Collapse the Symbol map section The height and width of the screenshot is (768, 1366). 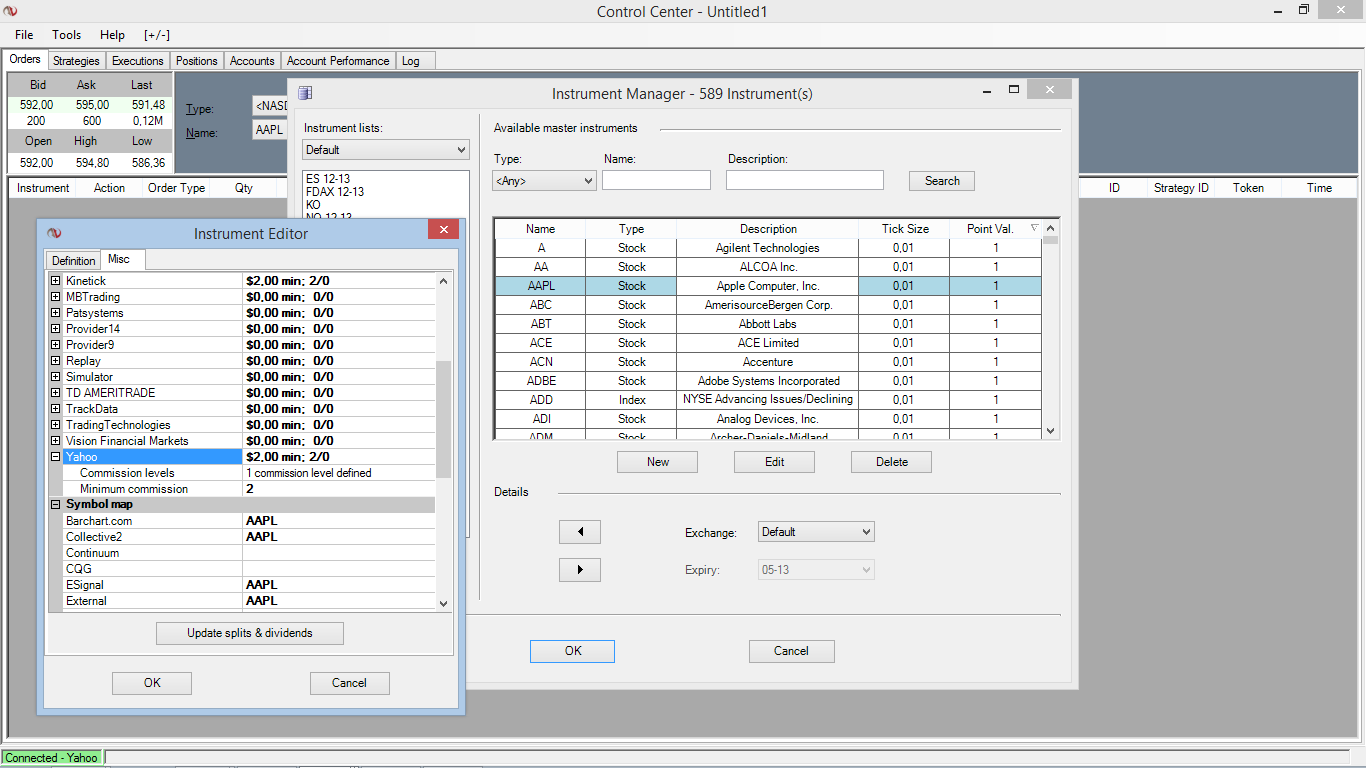56,505
